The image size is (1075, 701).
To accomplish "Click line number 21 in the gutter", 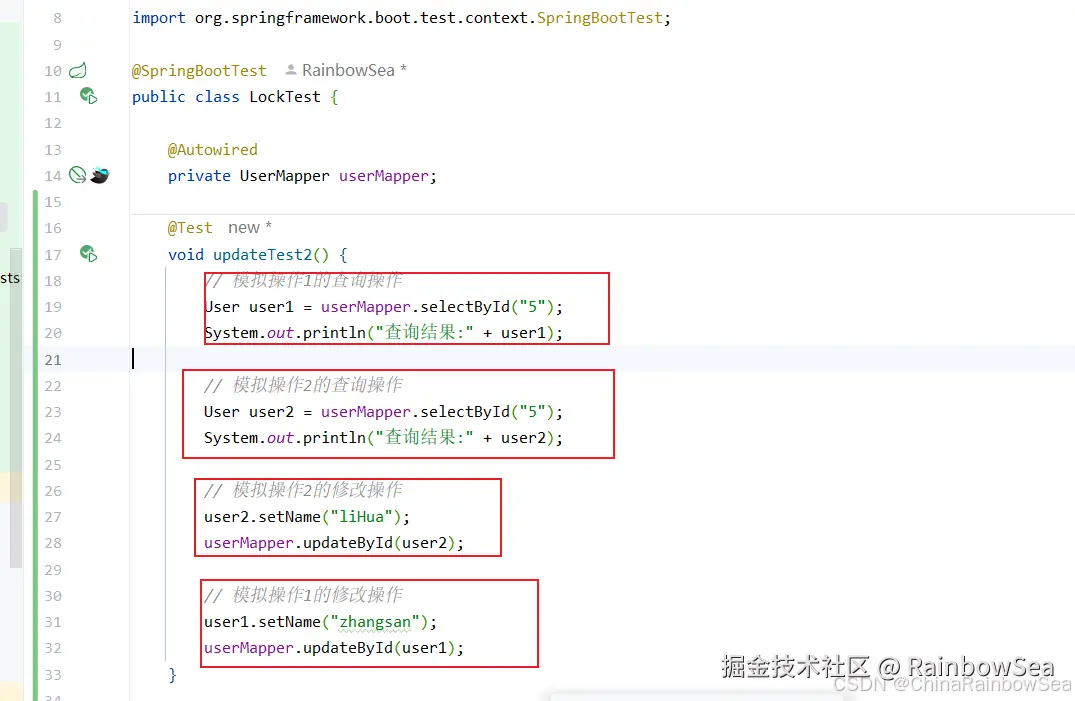I will point(53,359).
